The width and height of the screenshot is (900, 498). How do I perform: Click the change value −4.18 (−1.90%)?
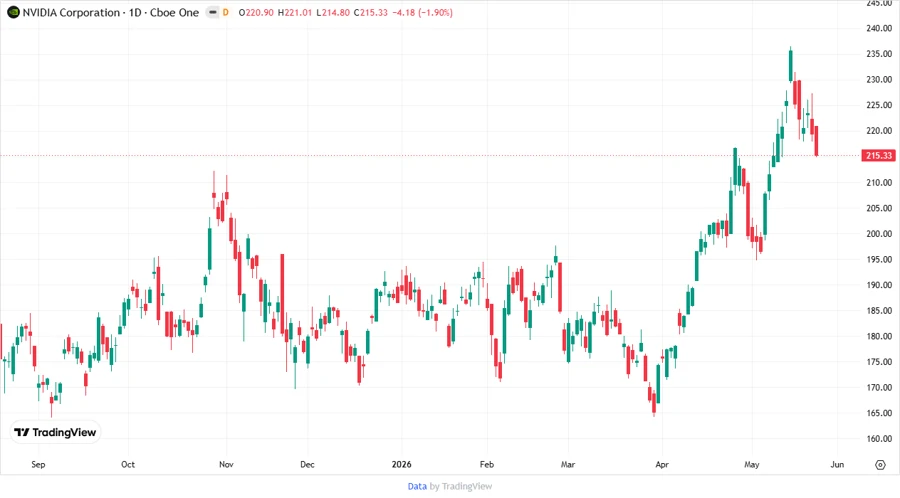(x=422, y=12)
